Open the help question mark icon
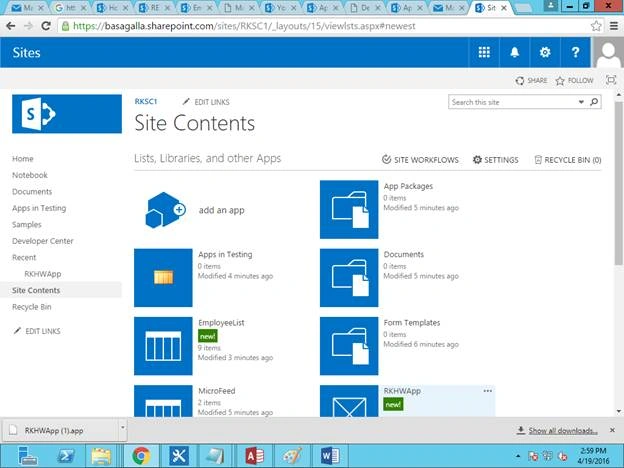This screenshot has width=624, height=468. point(575,52)
